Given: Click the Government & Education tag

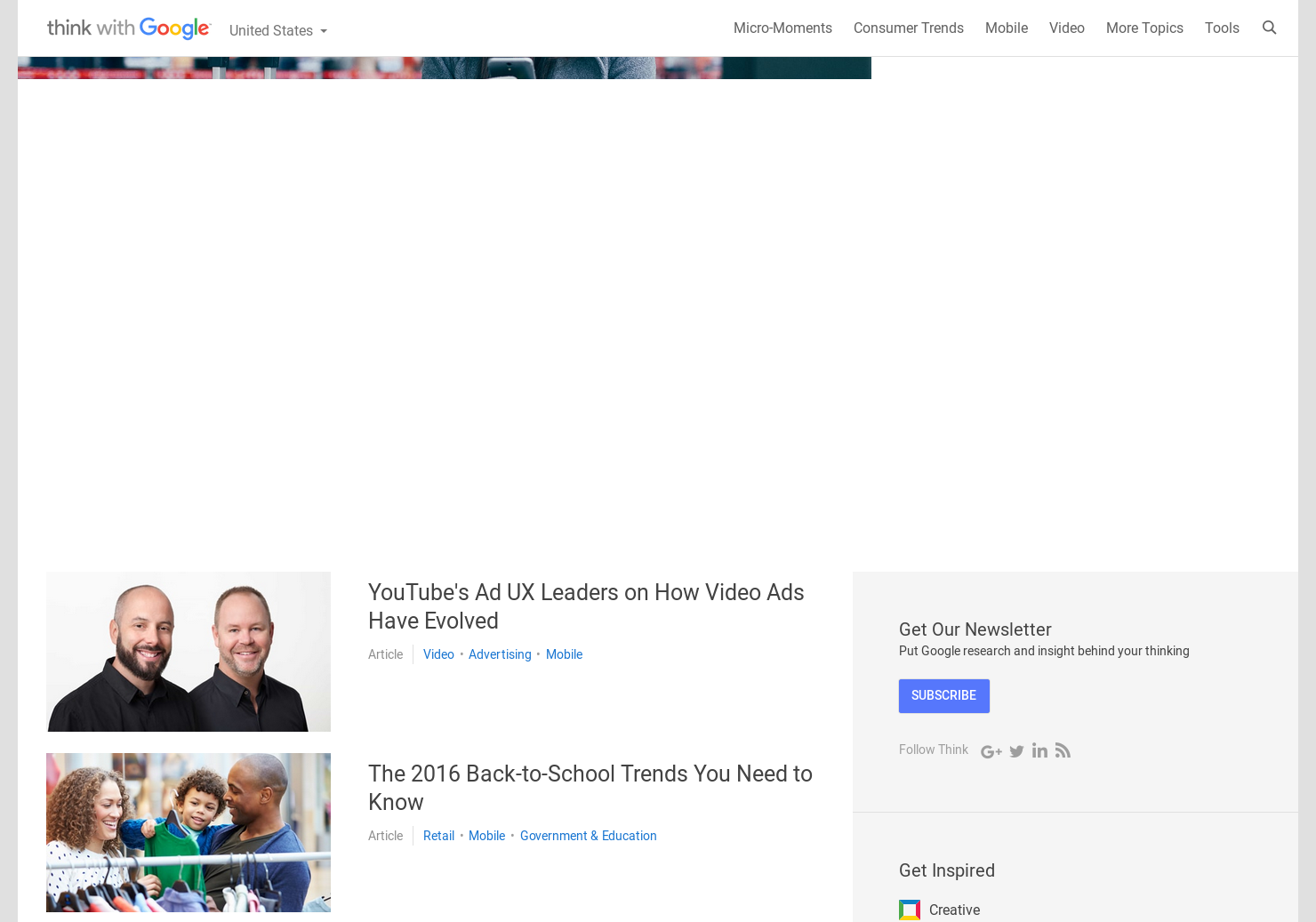Looking at the screenshot, I should 588,836.
